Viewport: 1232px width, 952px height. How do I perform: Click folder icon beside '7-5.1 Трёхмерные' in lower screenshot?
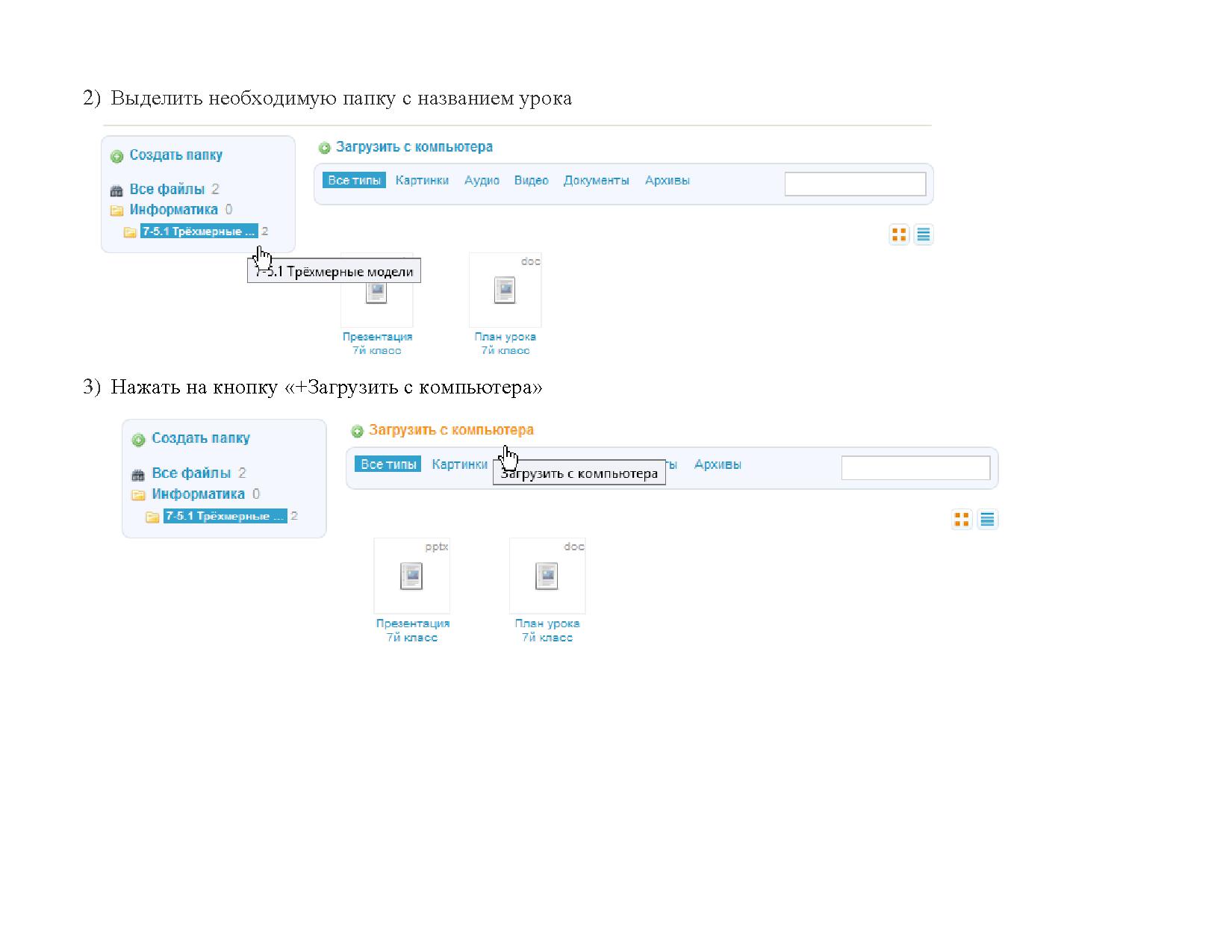click(x=152, y=517)
